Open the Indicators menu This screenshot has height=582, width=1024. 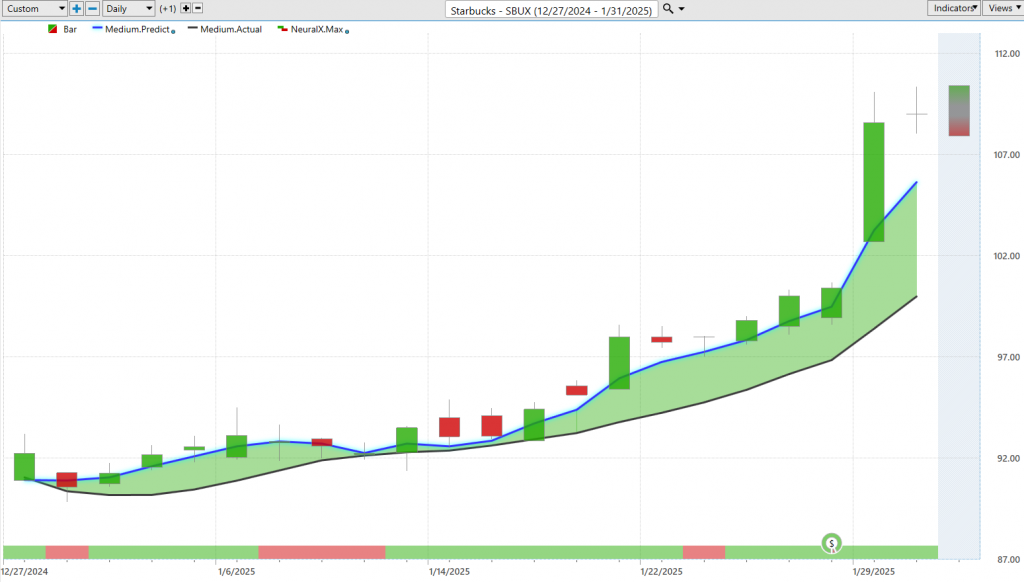[953, 8]
